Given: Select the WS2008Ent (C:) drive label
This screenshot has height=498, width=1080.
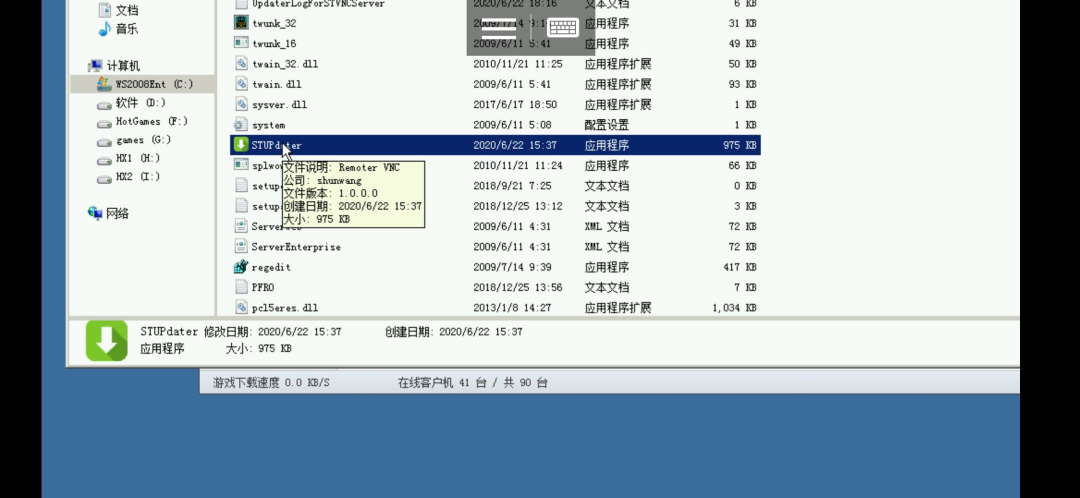Looking at the screenshot, I should 154,84.
